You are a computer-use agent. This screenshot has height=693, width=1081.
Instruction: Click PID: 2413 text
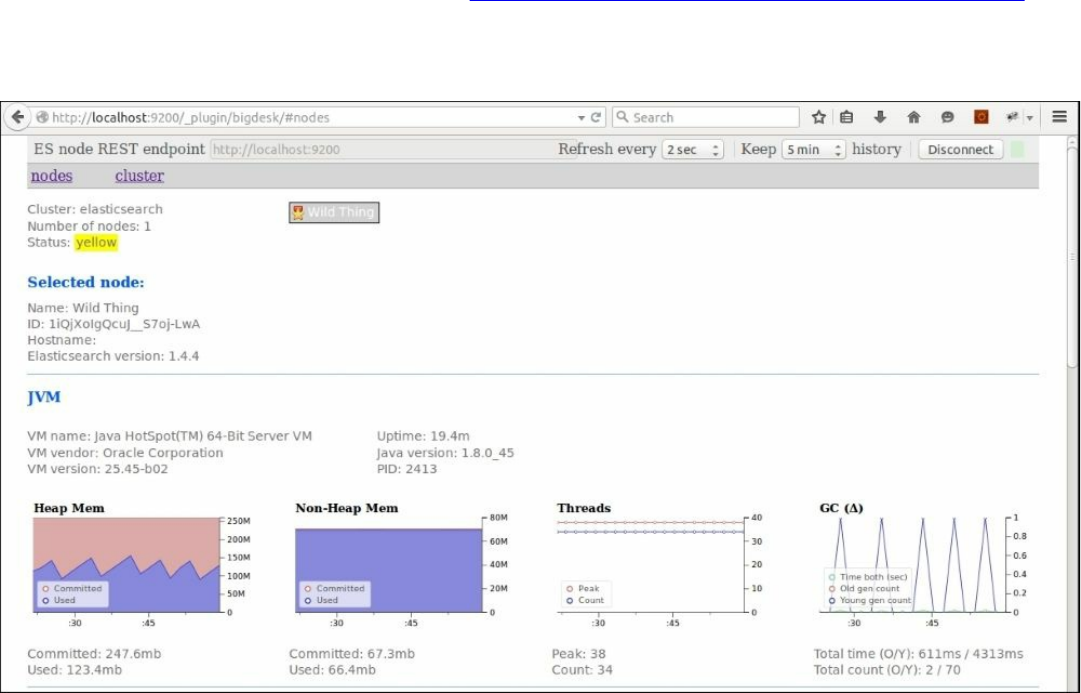coord(407,469)
